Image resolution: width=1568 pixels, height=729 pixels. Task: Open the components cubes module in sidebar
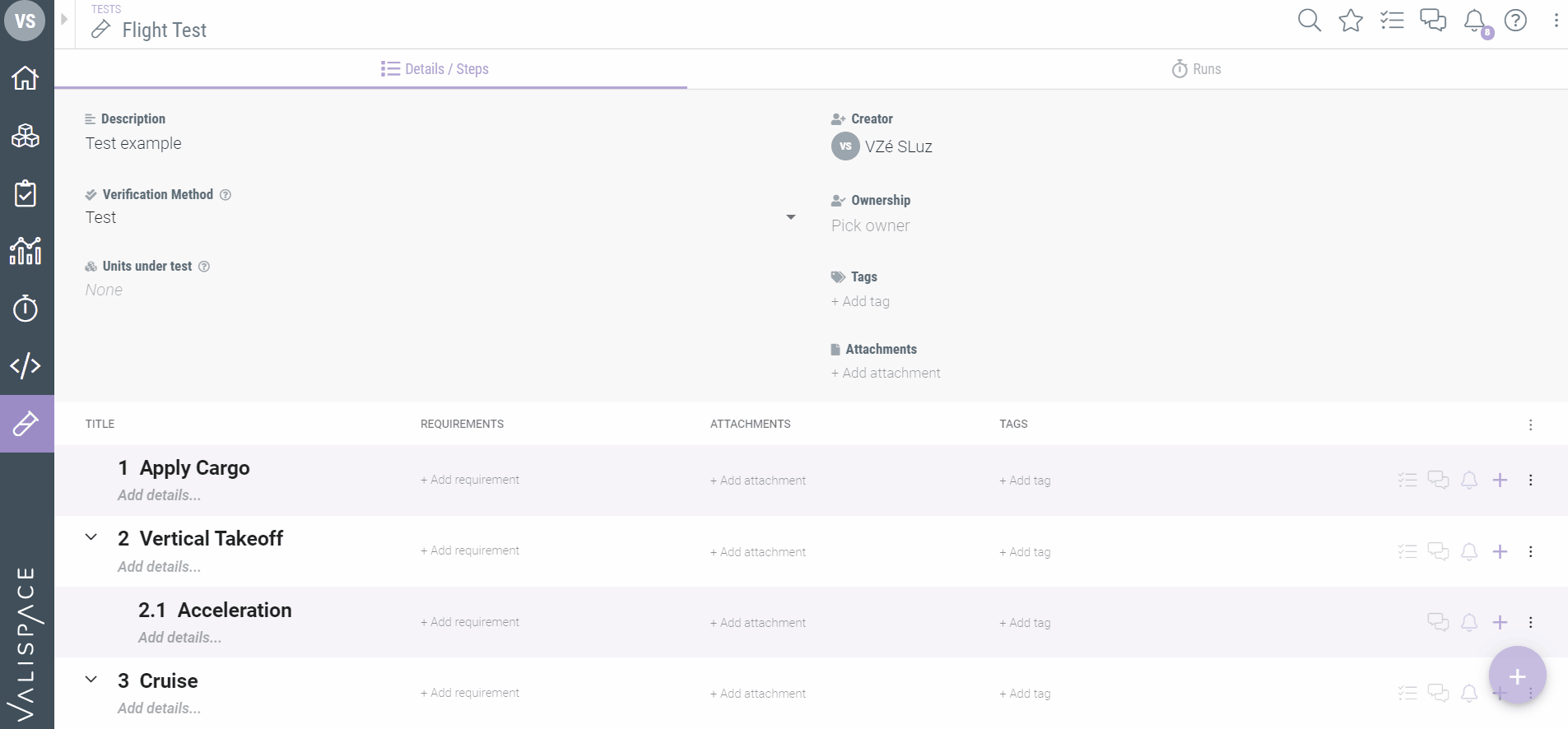pos(26,136)
